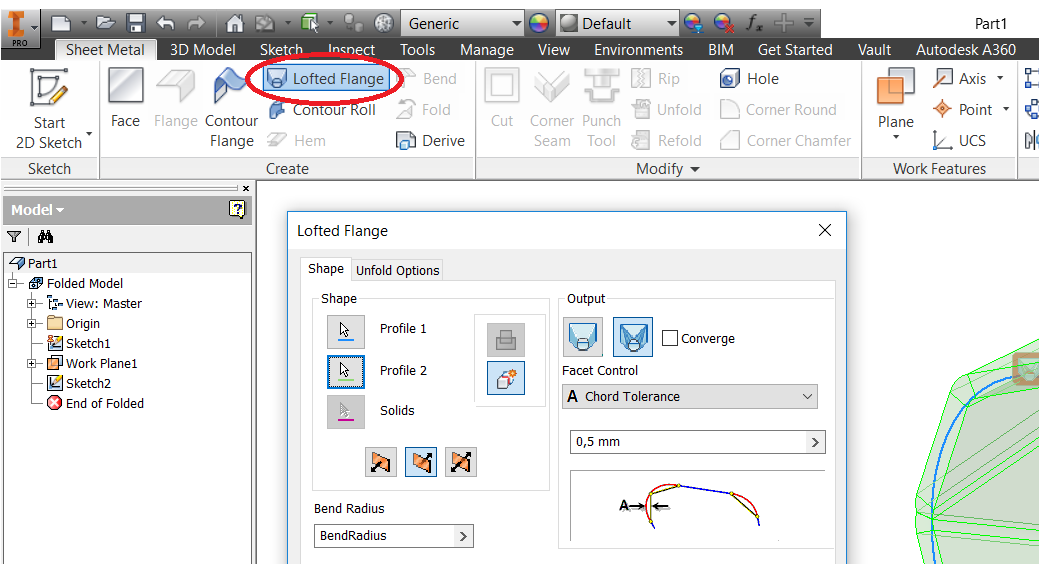The width and height of the screenshot is (1039, 564).
Task: Select Sketch2 in browser tree
Action: tap(79, 383)
